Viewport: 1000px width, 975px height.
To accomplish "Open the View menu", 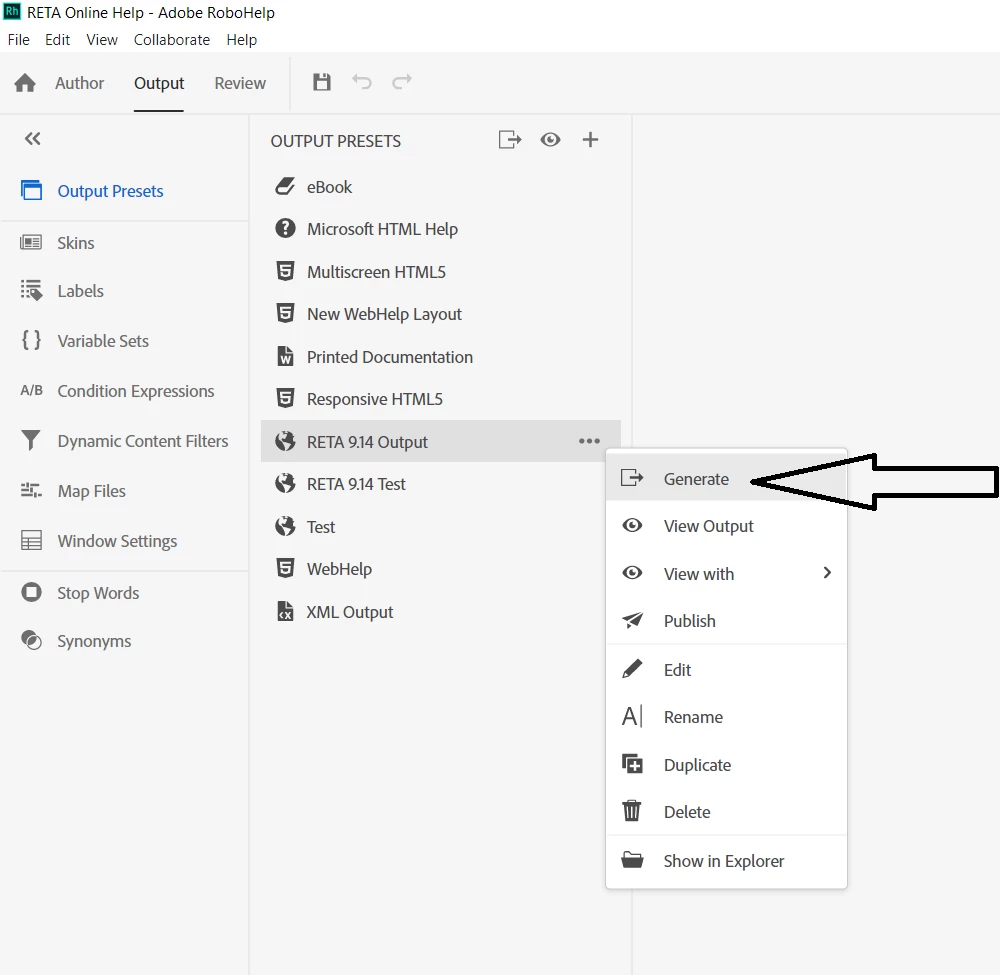I will point(102,40).
